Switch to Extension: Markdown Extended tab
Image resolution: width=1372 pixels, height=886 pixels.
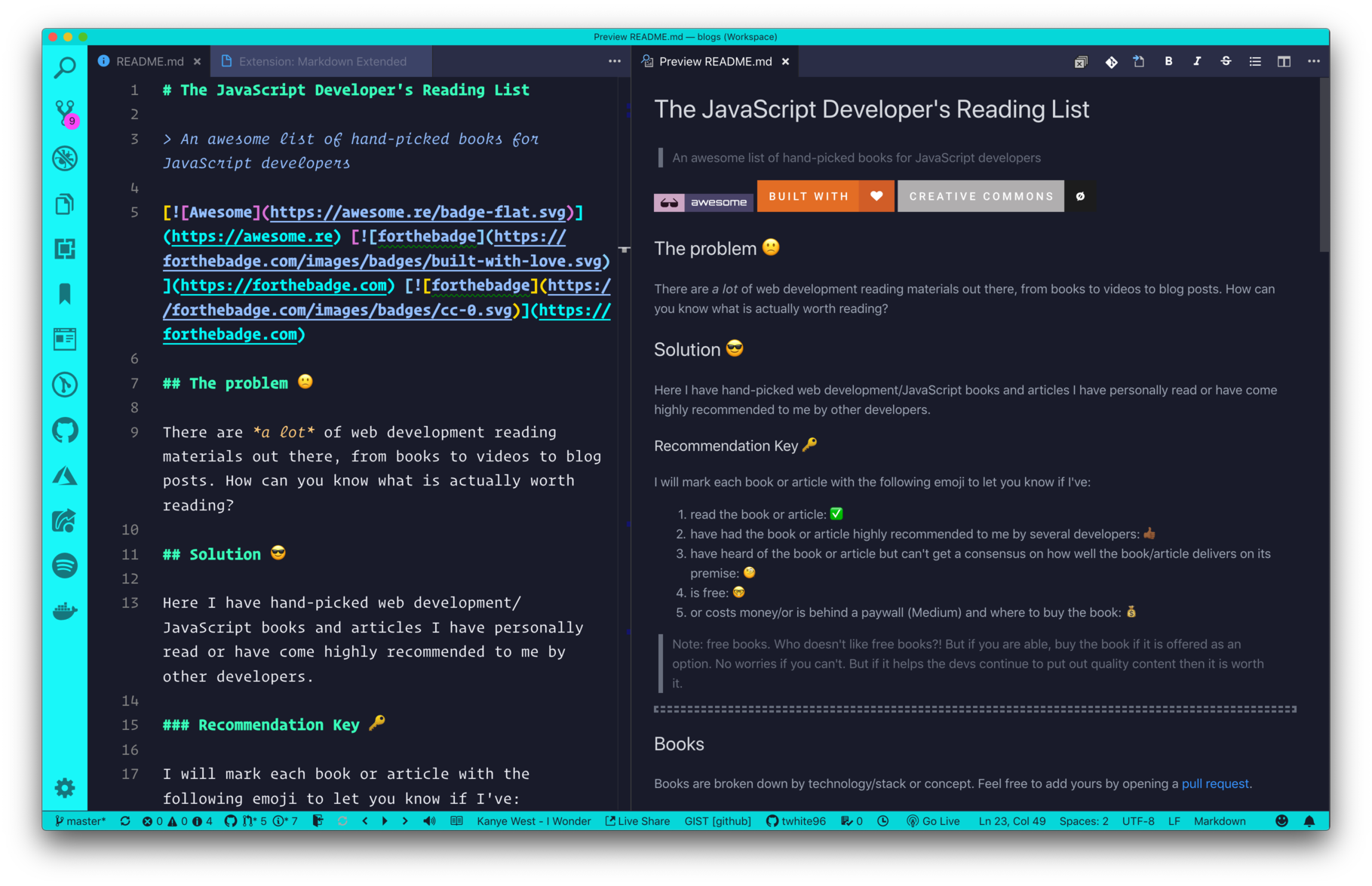click(322, 62)
